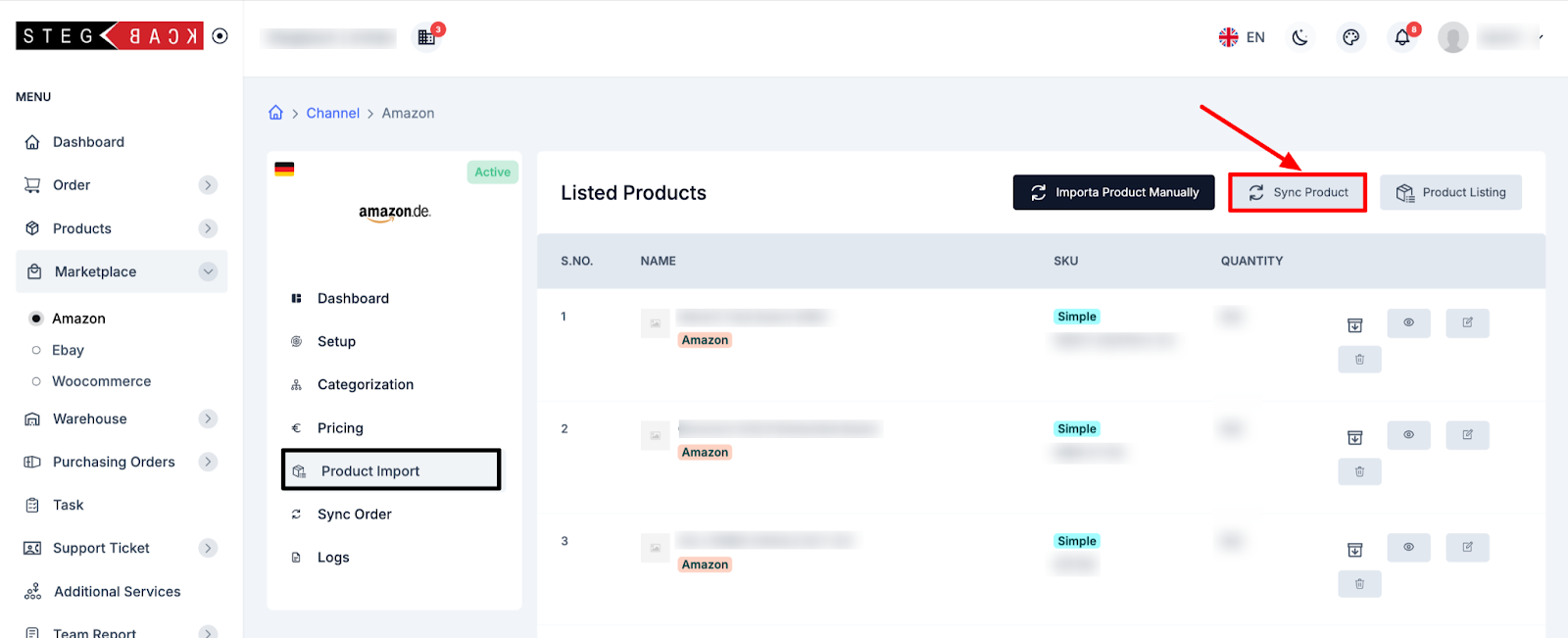Click SKU column header
Image resolution: width=1568 pixels, height=638 pixels.
click(x=1066, y=261)
